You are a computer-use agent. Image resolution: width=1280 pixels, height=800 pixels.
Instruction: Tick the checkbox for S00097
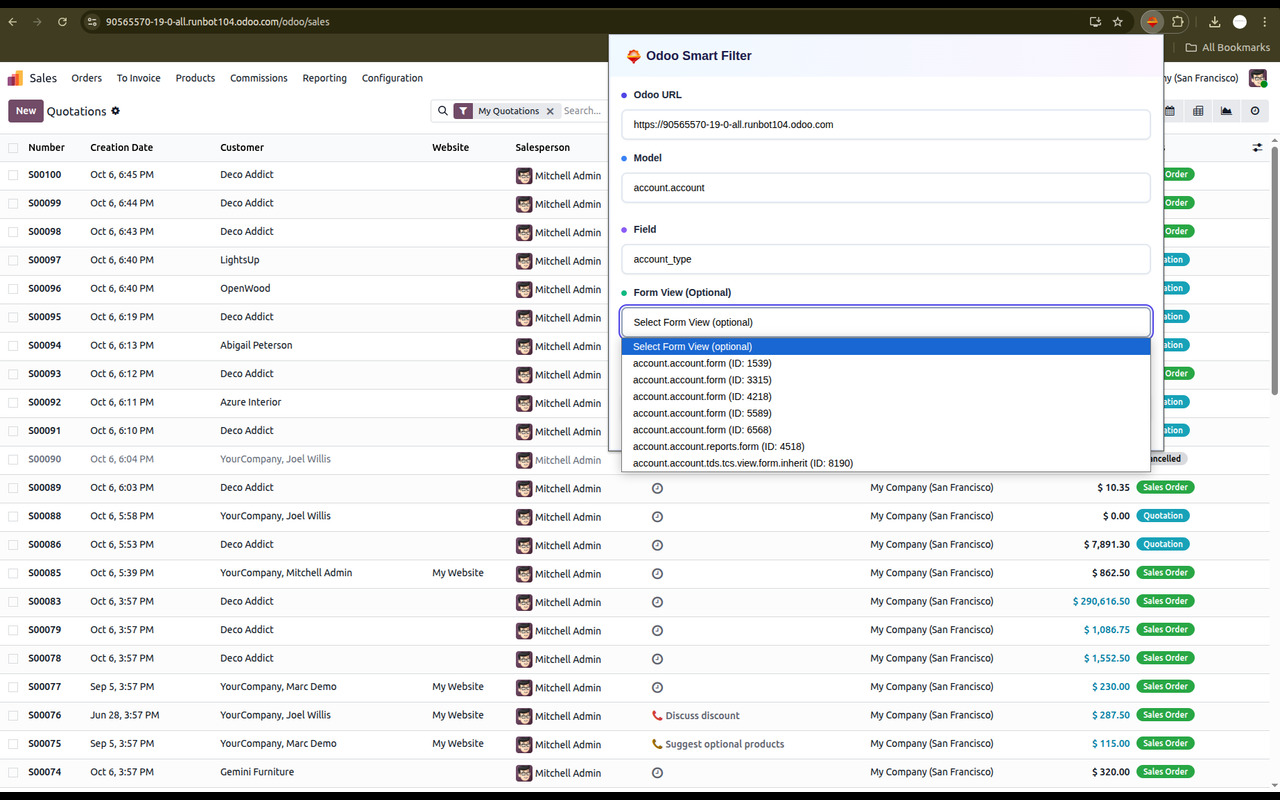[x=13, y=260]
